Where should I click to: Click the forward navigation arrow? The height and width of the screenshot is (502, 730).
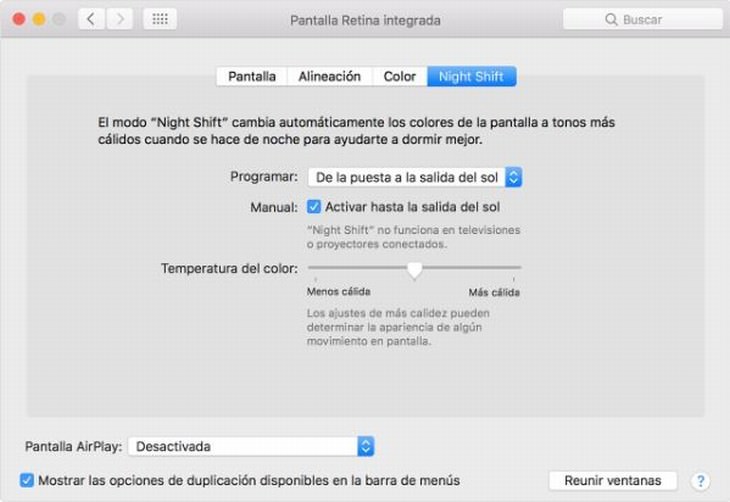click(119, 19)
